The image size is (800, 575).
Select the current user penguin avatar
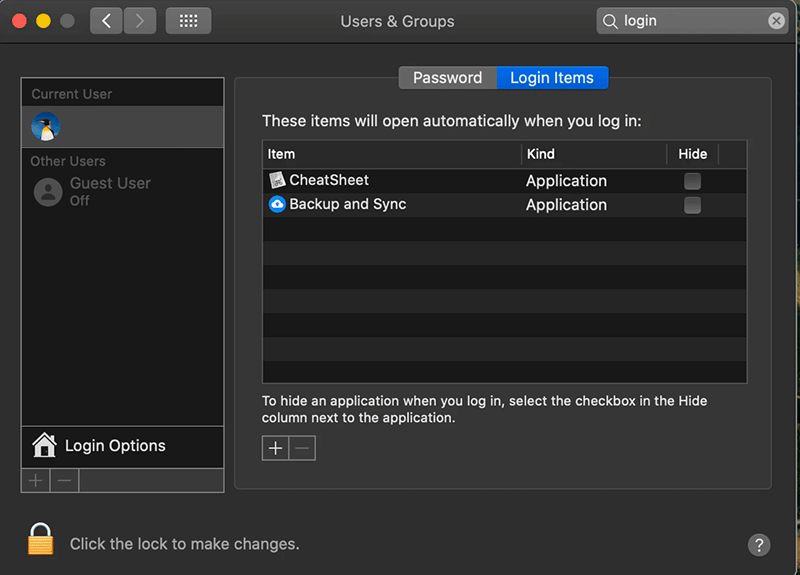[x=45, y=127]
